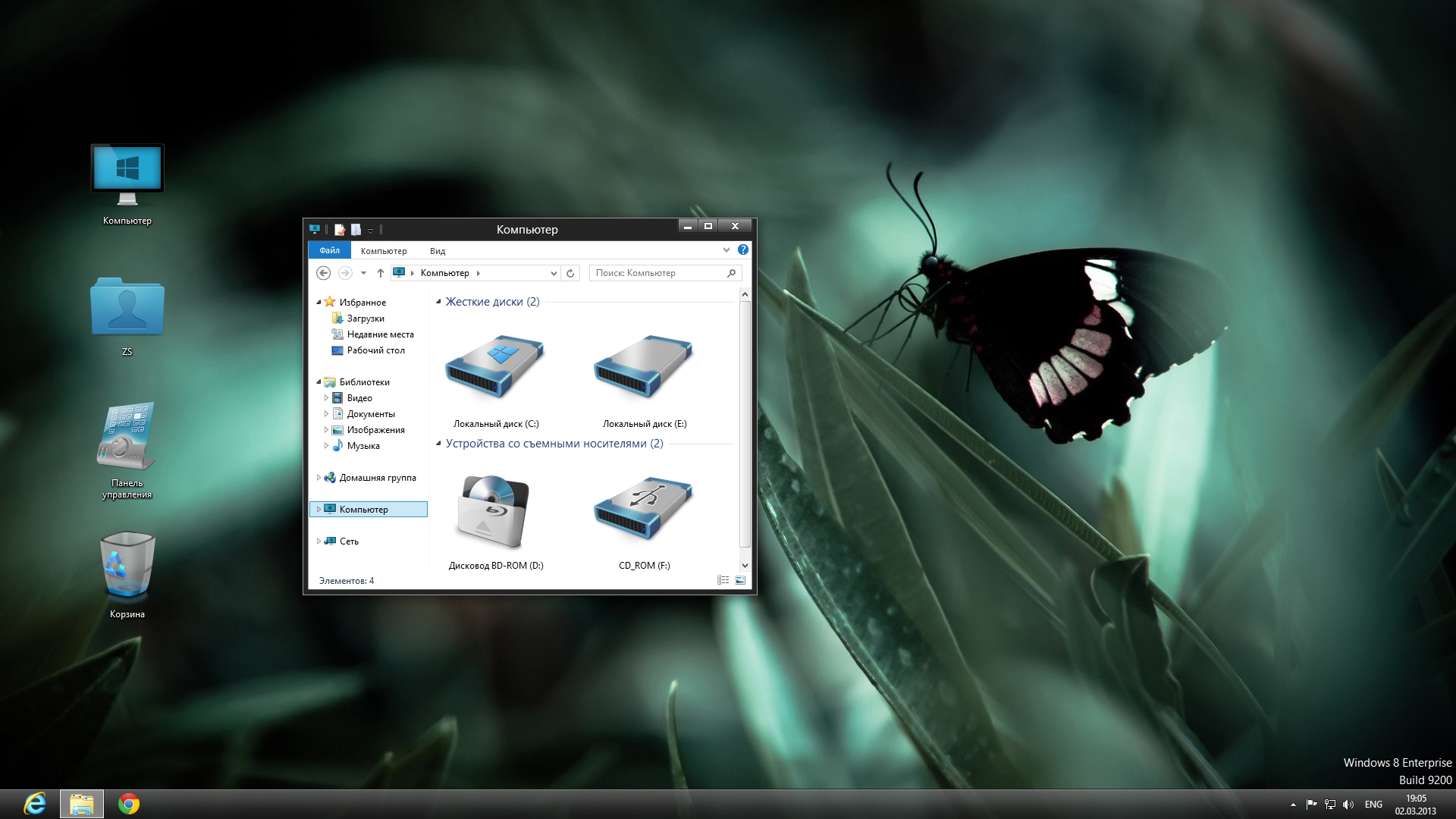Click the Local Disk (E:) drive icon
Image resolution: width=1456 pixels, height=819 pixels.
(x=643, y=368)
